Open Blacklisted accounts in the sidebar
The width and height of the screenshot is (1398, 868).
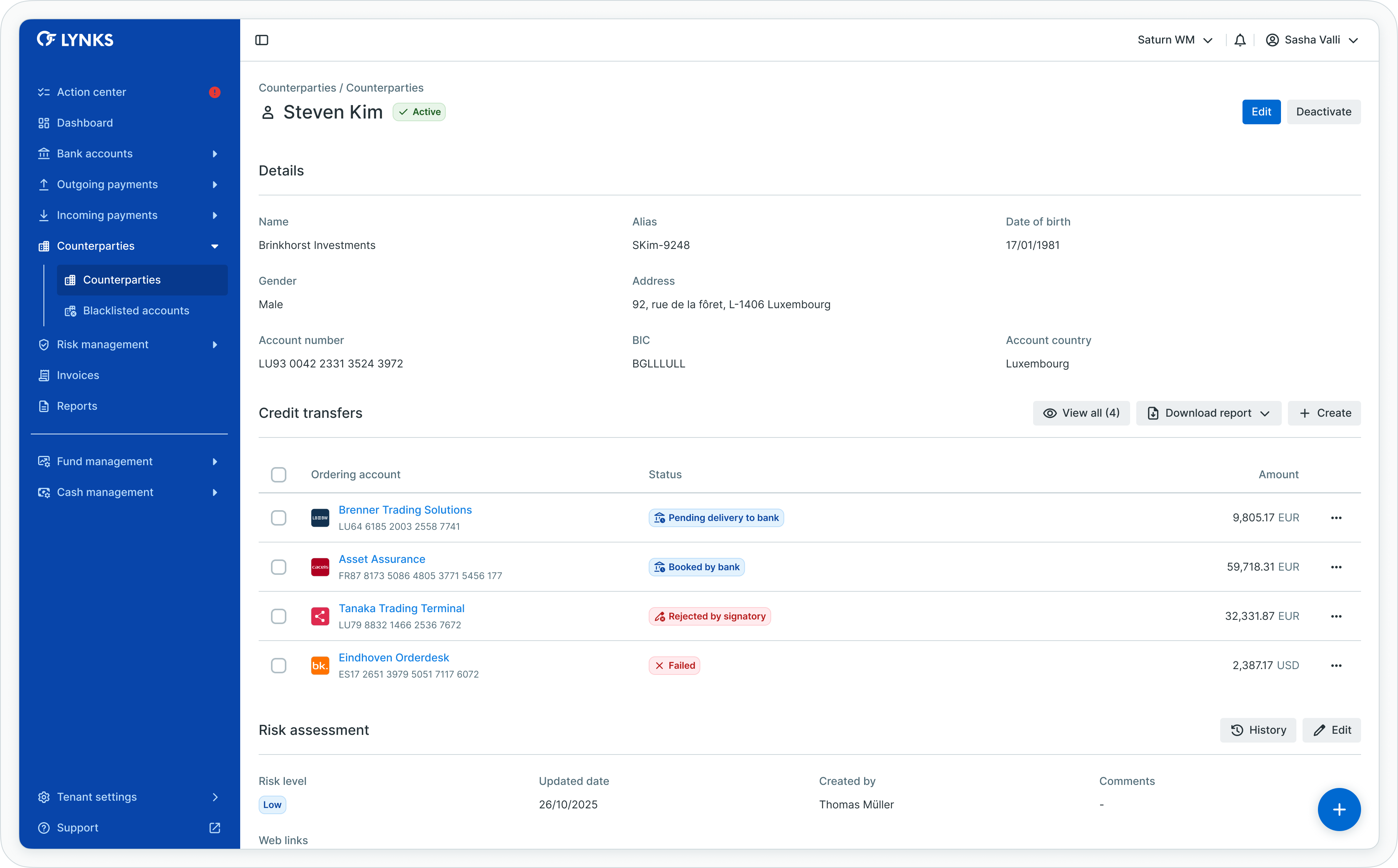click(136, 310)
